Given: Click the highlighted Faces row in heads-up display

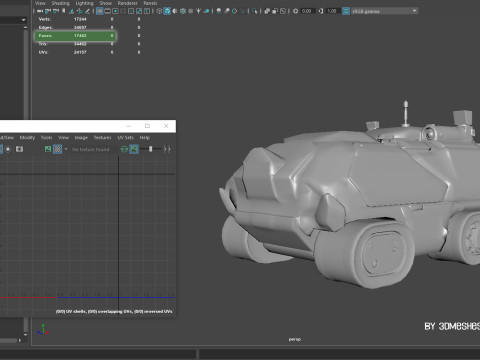Looking at the screenshot, I should click(75, 36).
